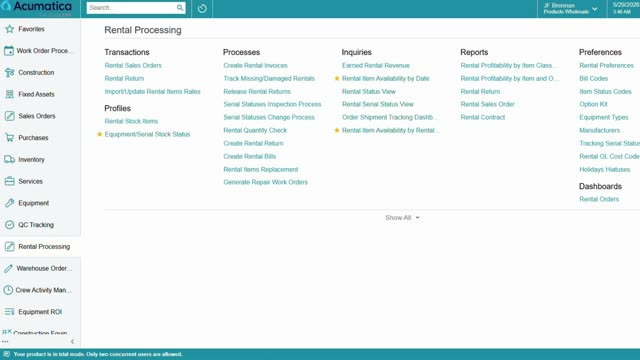Click the trial mode notice icon
This screenshot has height=360, width=640.
pyautogui.click(x=6, y=354)
